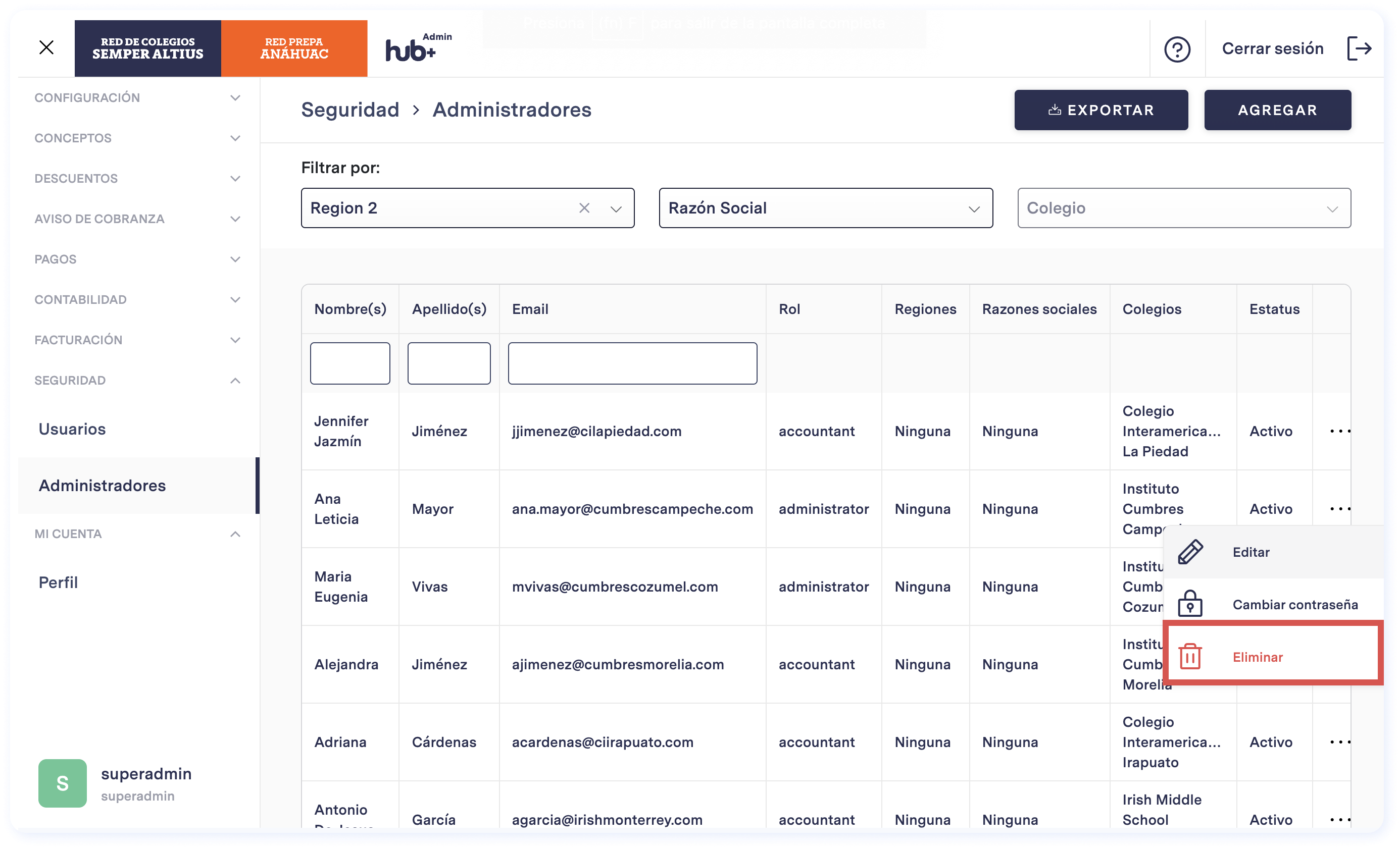Viewport: 1400px width, 849px height.
Task: Click the Razones sociales column header
Action: pos(1039,309)
